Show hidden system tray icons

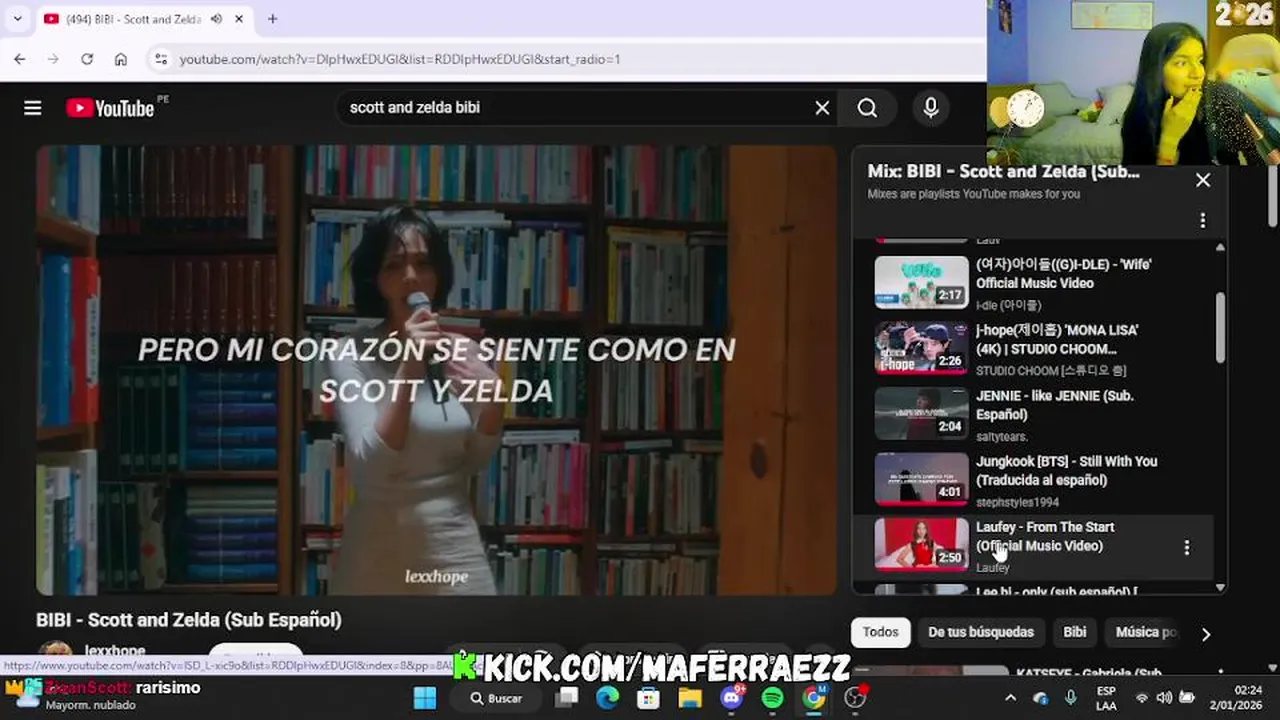(1010, 698)
